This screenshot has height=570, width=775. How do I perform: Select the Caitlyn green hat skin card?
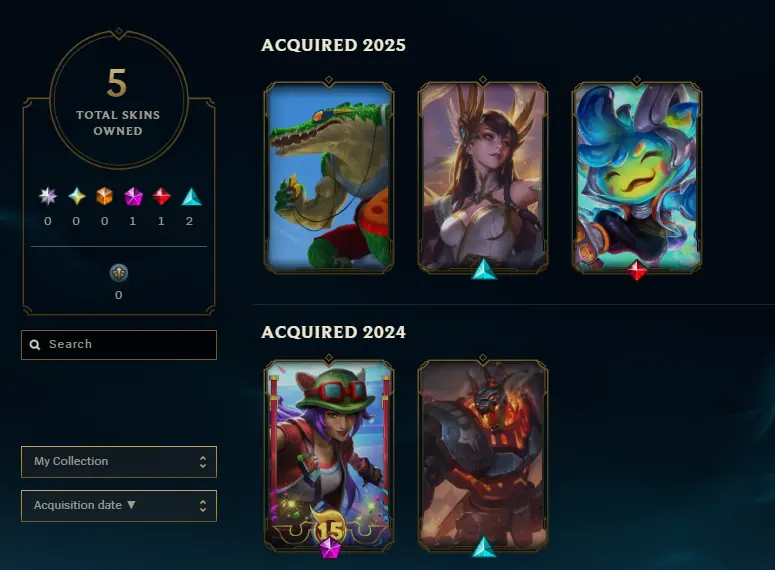(x=329, y=455)
